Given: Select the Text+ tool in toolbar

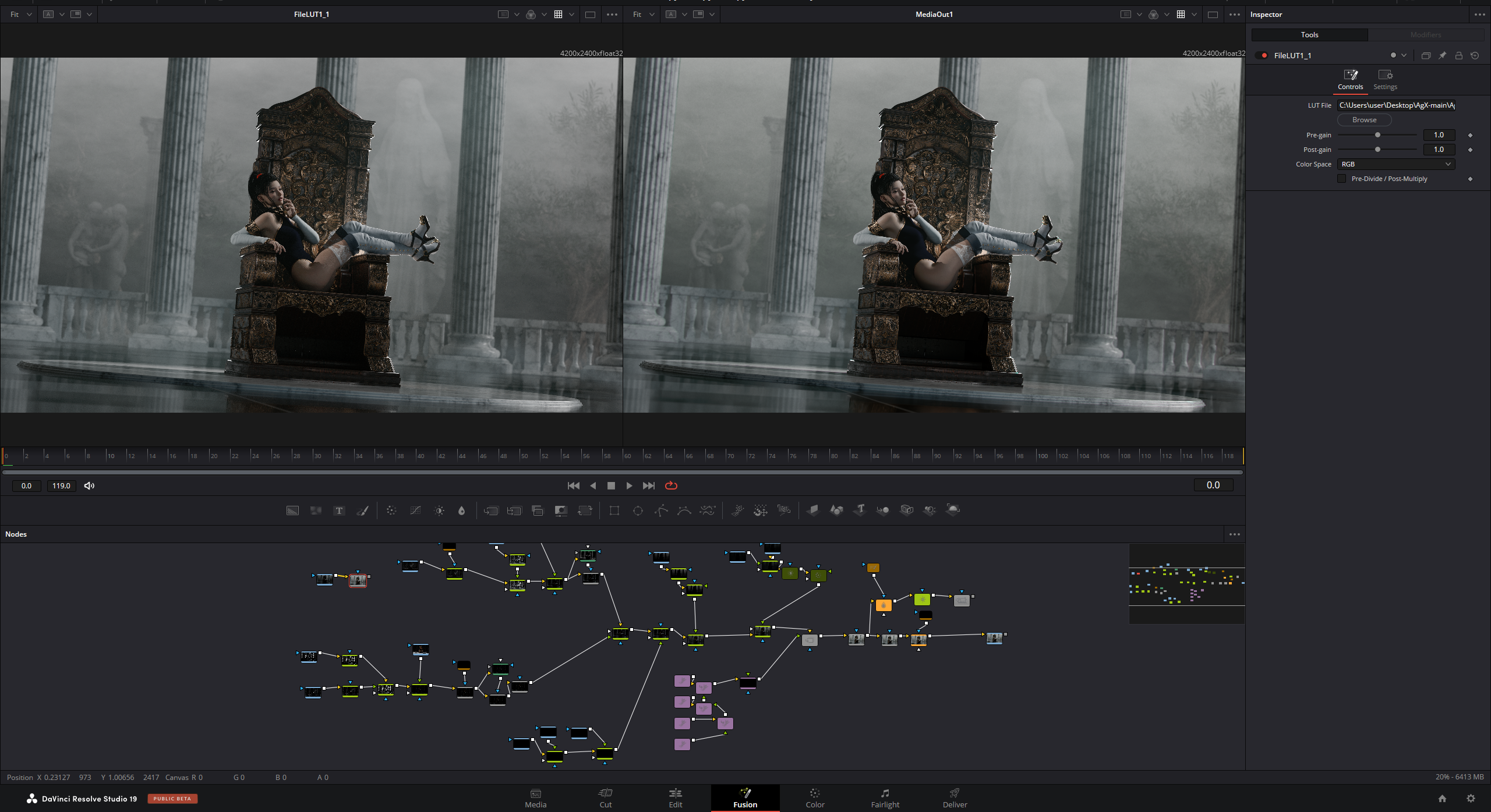Looking at the screenshot, I should pyautogui.click(x=339, y=511).
